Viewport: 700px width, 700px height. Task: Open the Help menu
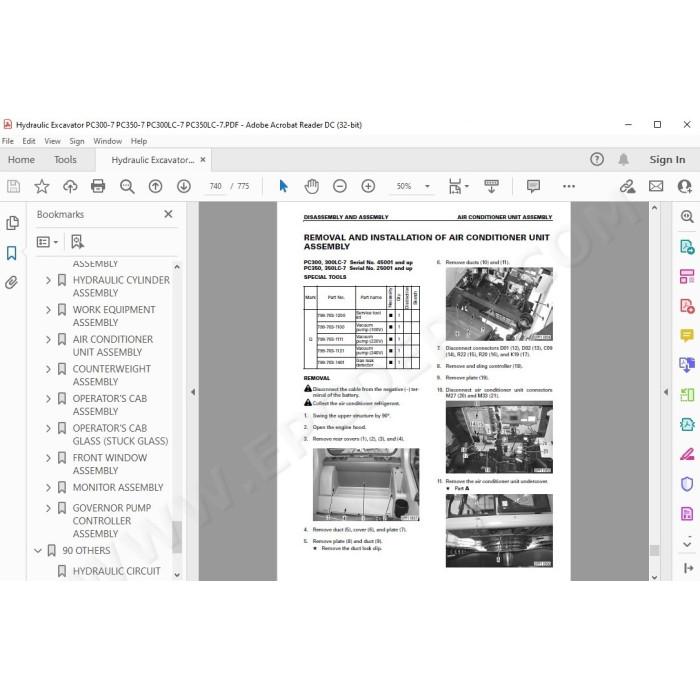pos(139,141)
